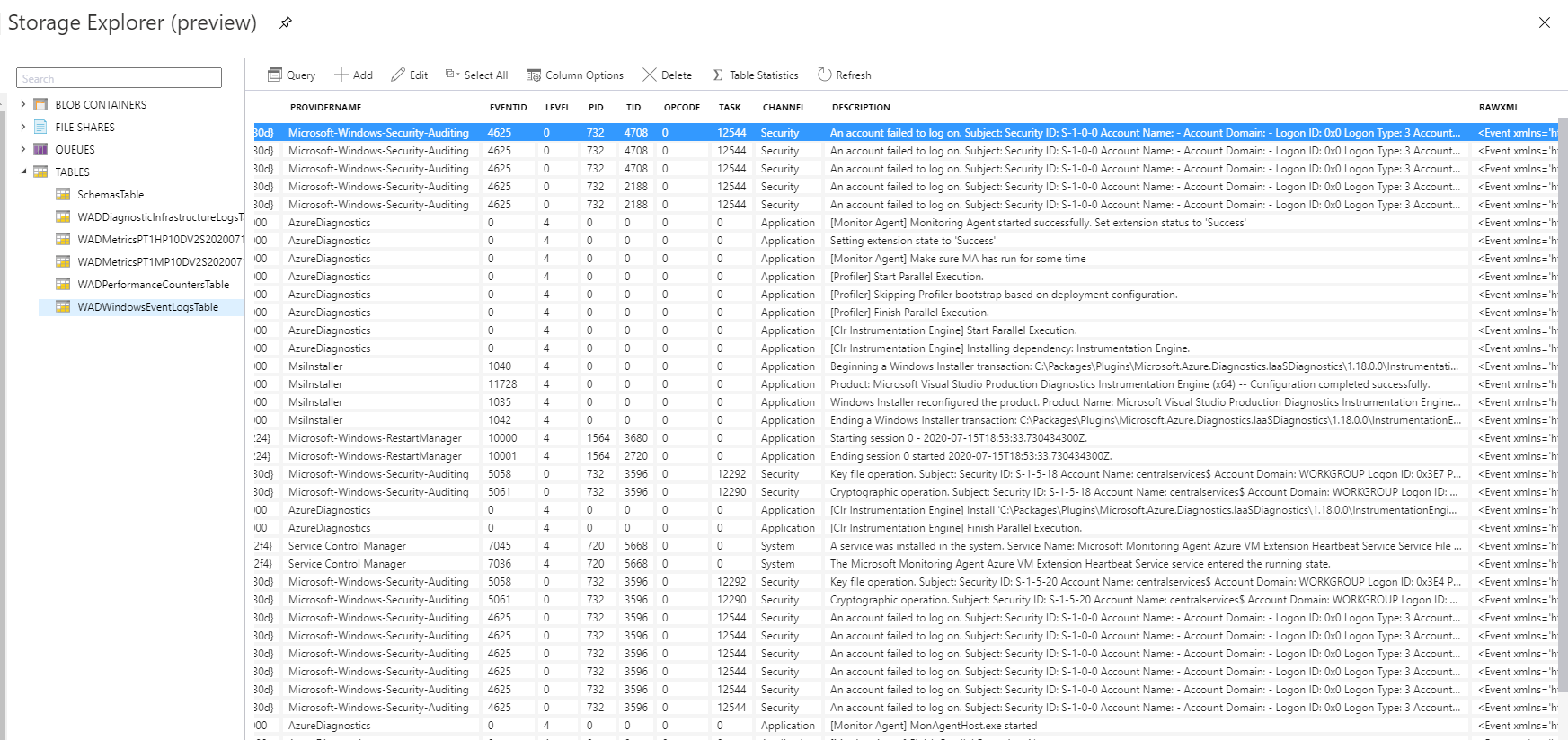Select the 'Monitoring Agent started successfully' row

(x=905, y=222)
